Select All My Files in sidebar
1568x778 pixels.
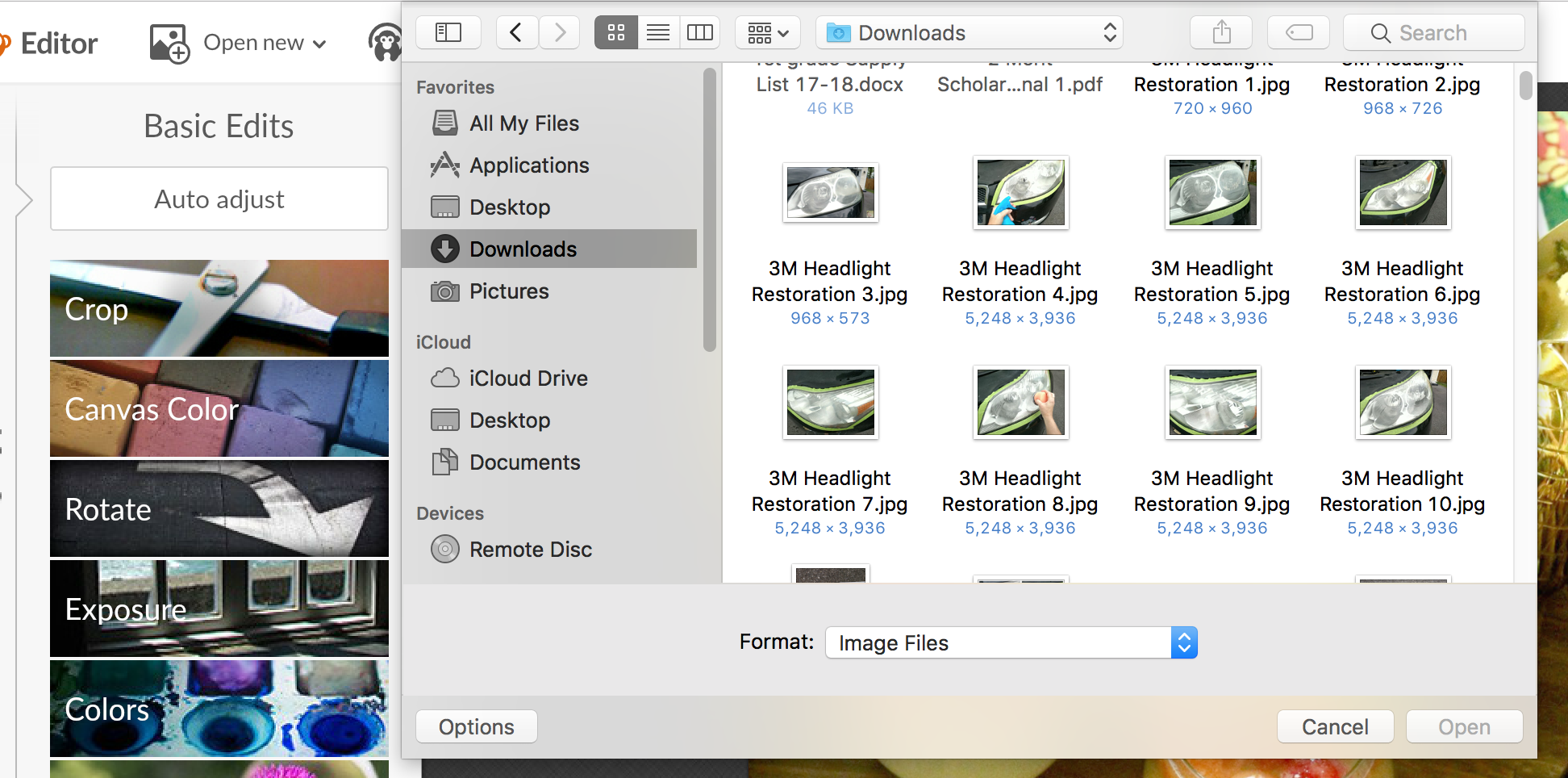(549, 123)
